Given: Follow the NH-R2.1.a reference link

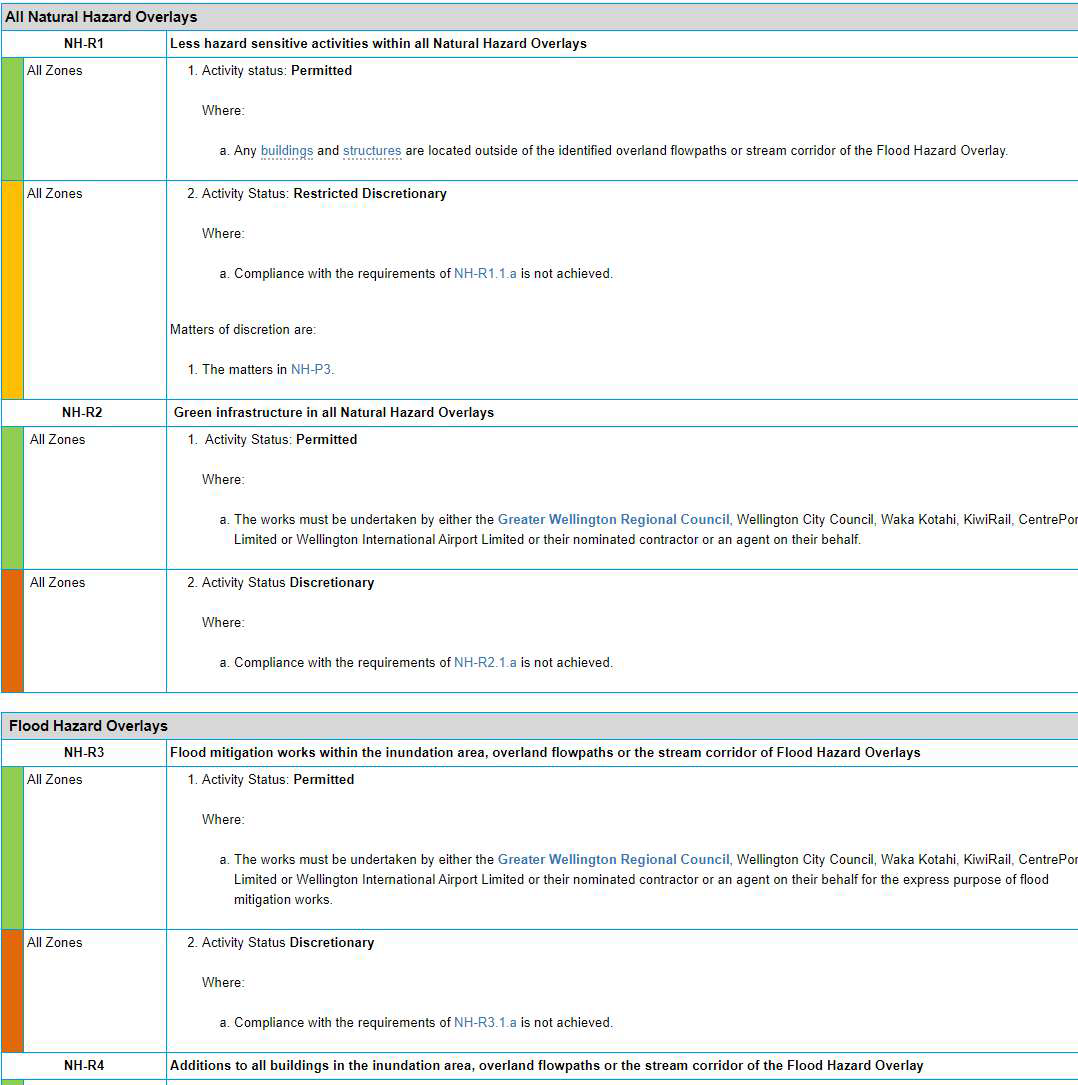Looking at the screenshot, I should coord(485,663).
